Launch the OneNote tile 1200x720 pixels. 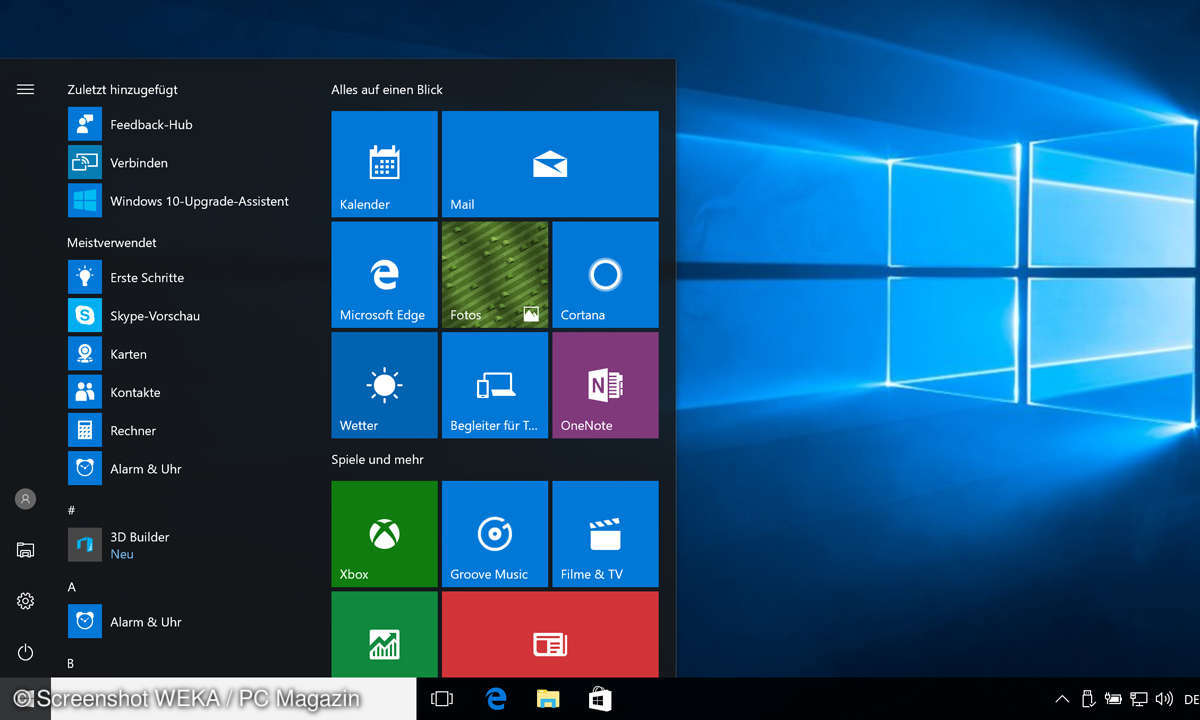(x=605, y=385)
